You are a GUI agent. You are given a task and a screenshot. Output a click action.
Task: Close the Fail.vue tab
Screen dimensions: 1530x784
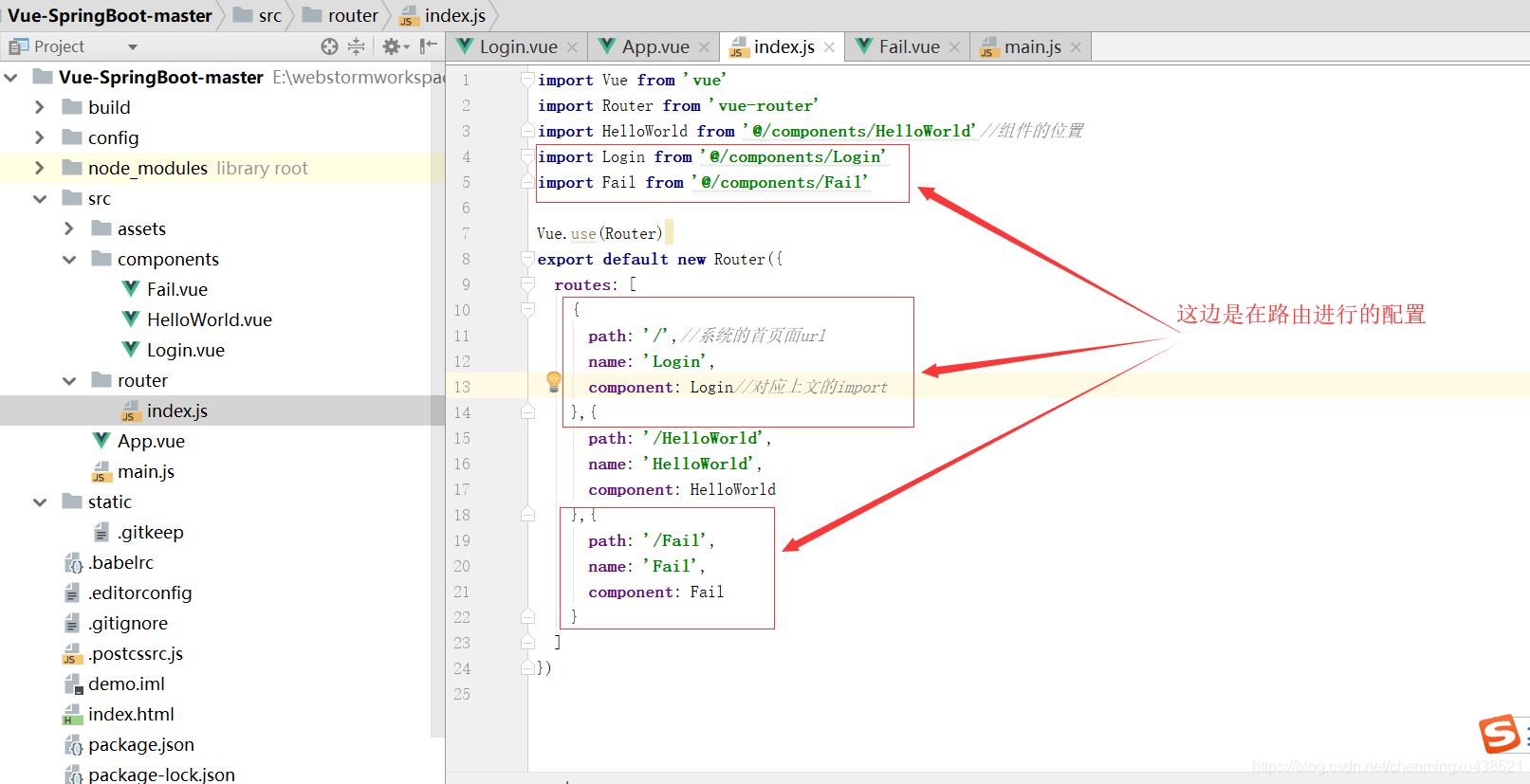pos(954,47)
